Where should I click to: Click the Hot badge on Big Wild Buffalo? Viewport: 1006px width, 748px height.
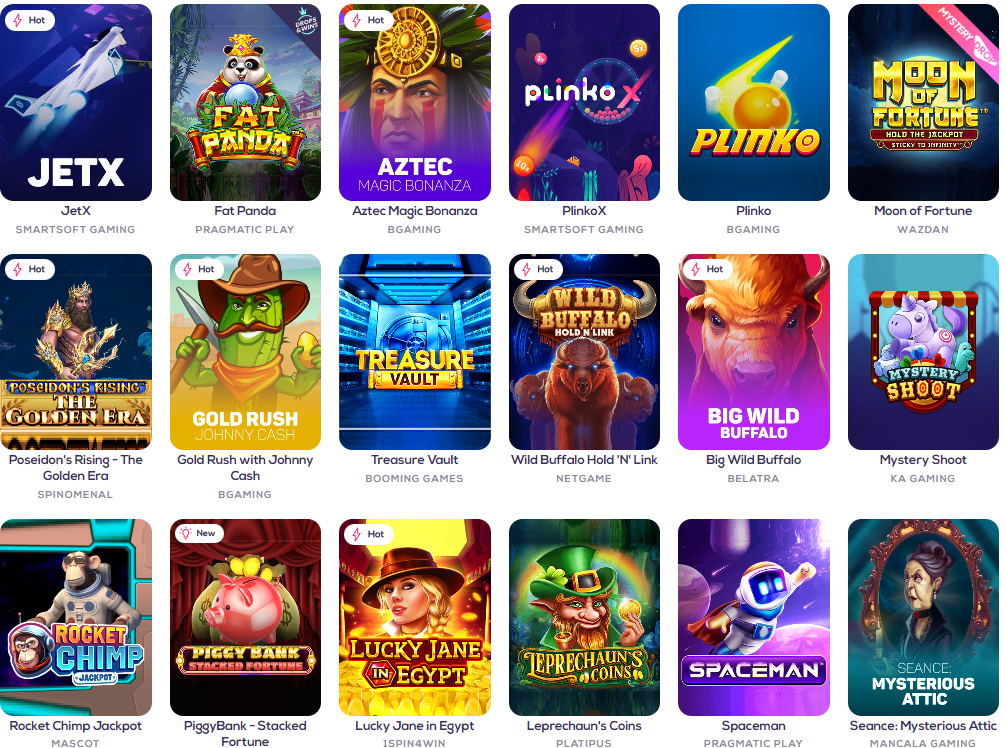(706, 269)
